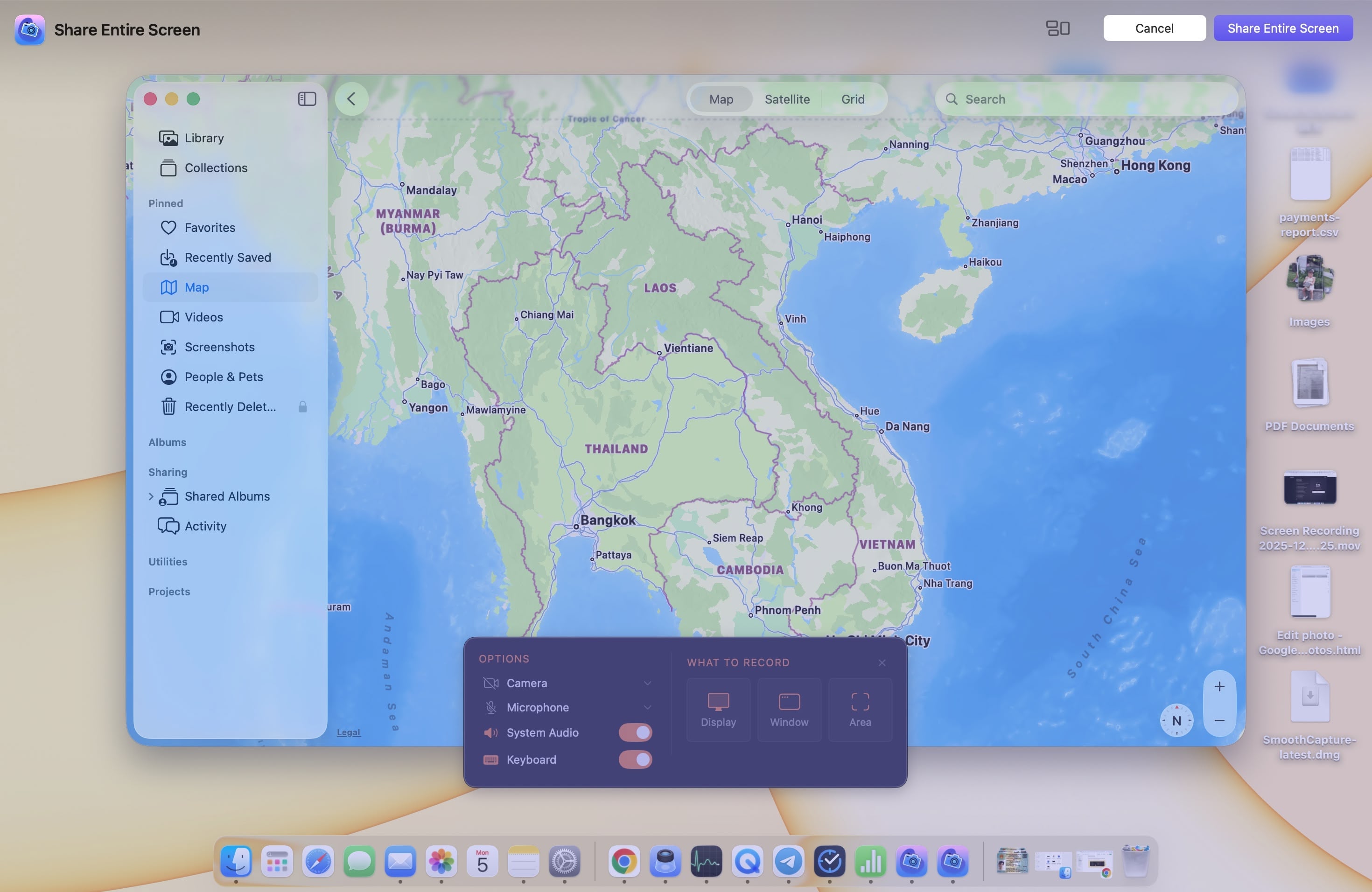The image size is (1372, 892).
Task: Launch Google Chrome from the Dock
Action: pos(624,862)
